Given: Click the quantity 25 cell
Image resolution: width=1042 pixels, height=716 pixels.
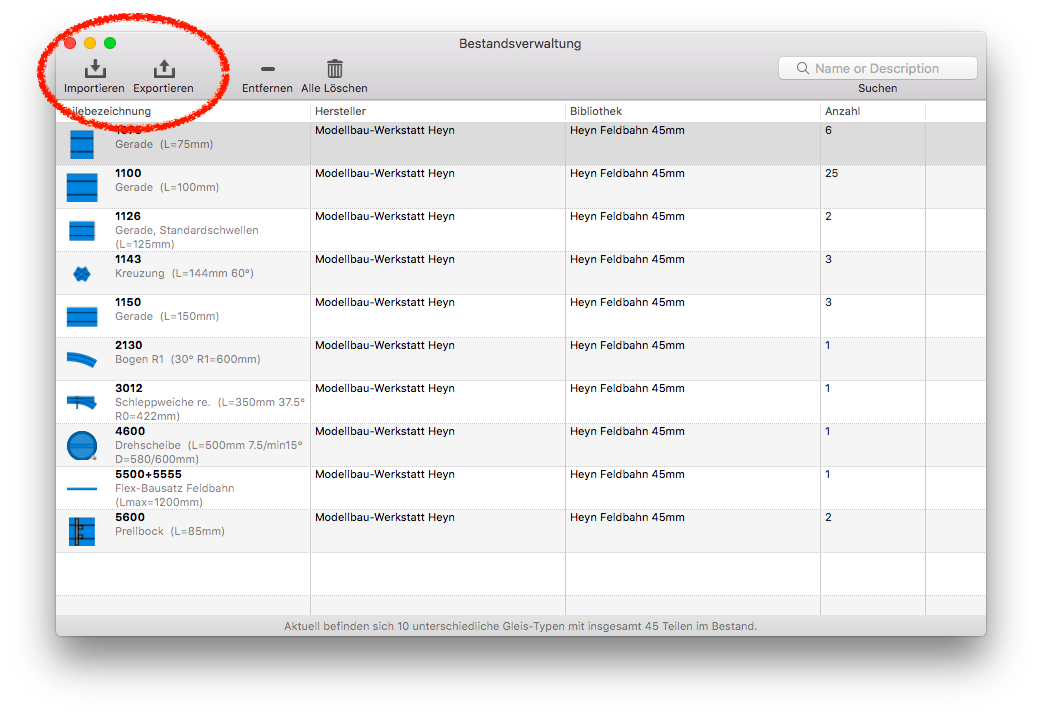Looking at the screenshot, I should [832, 174].
